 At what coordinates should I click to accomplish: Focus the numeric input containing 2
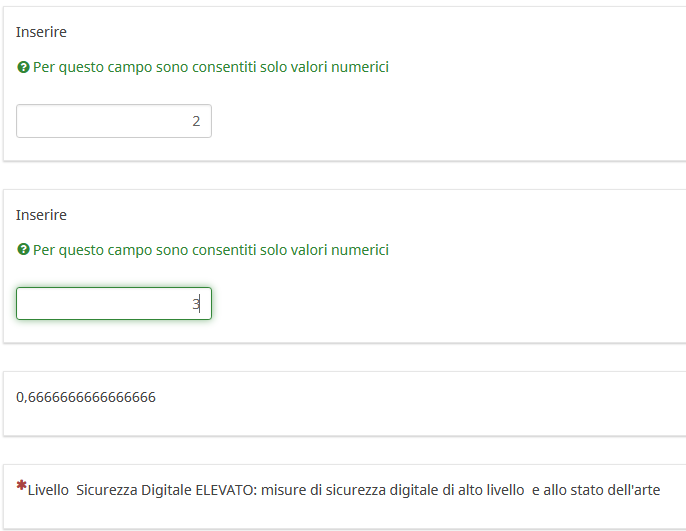coord(114,121)
